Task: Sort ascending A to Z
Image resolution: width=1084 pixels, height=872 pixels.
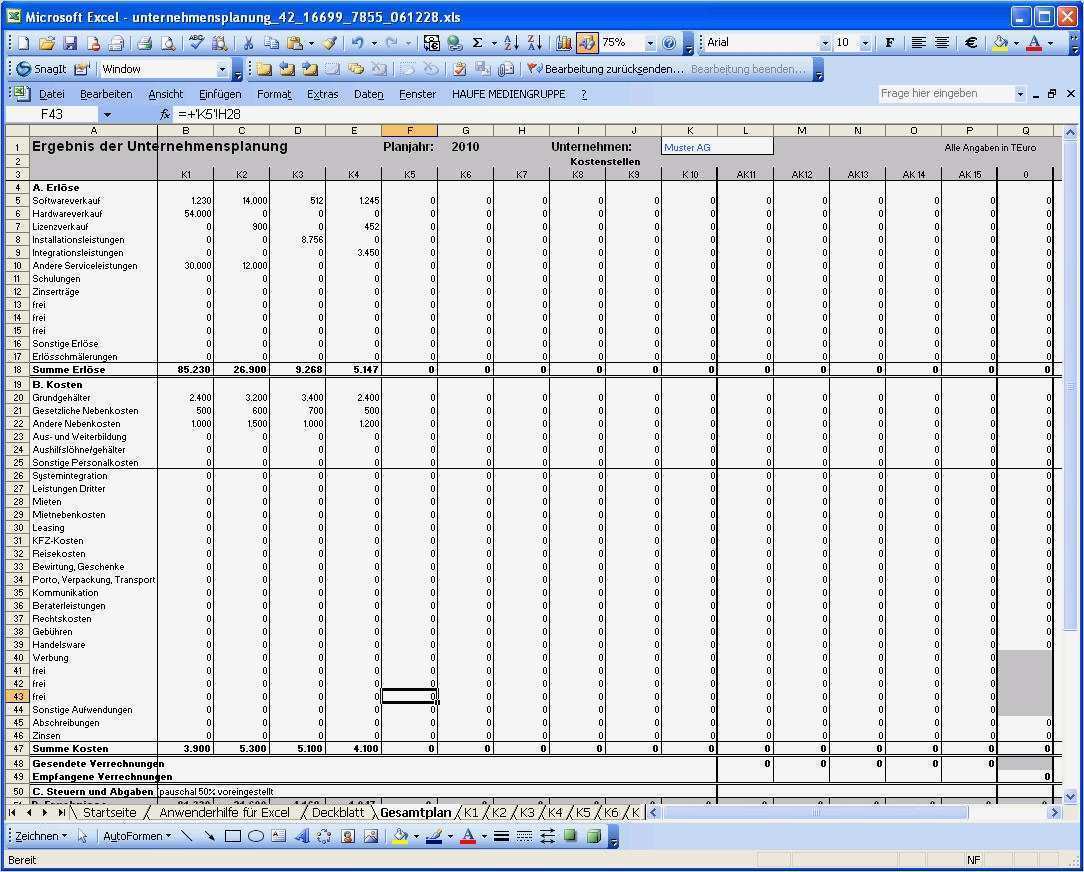Action: tap(511, 43)
